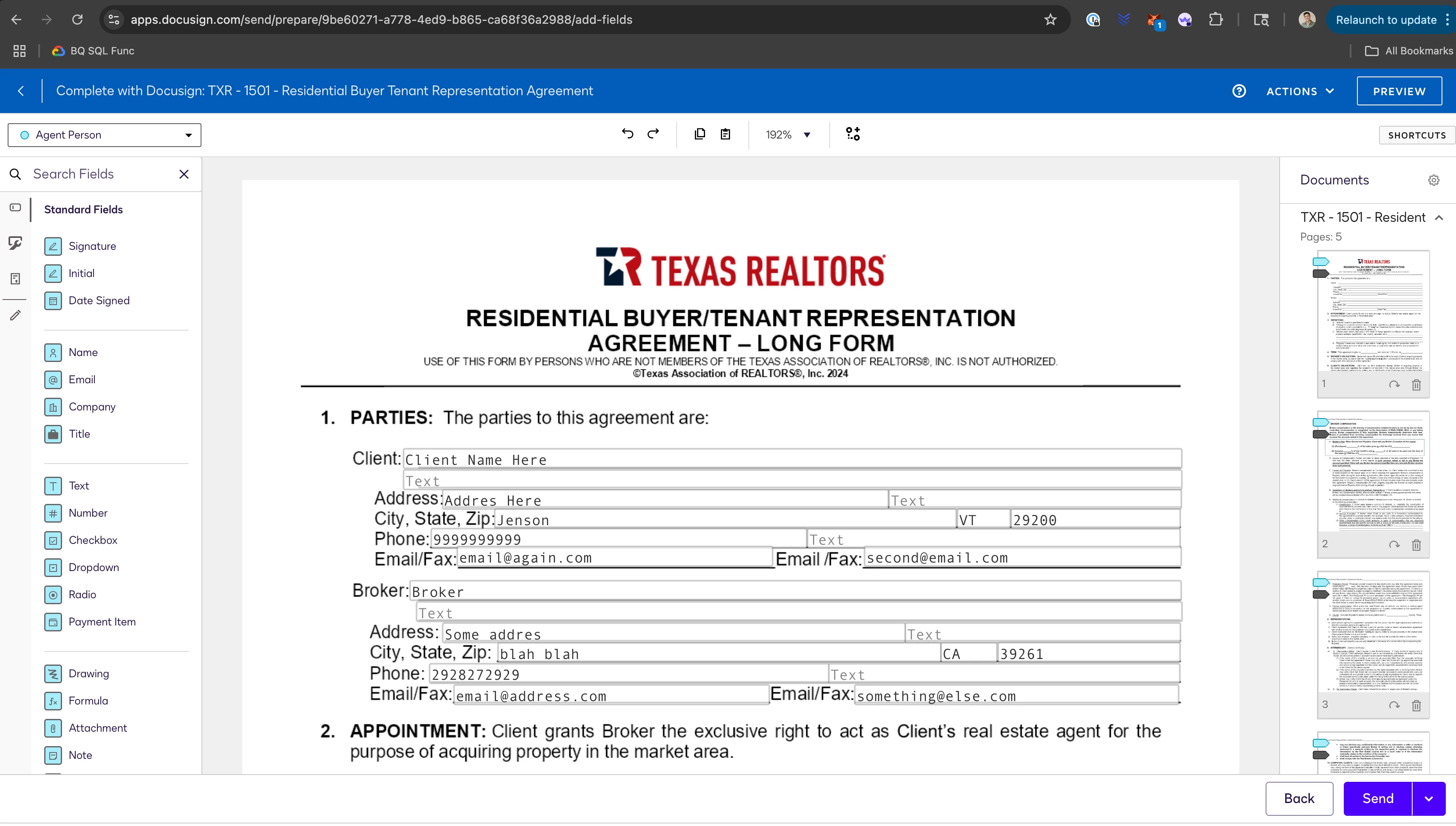Select the Text field tool
The image size is (1456, 826).
pyautogui.click(x=67, y=486)
